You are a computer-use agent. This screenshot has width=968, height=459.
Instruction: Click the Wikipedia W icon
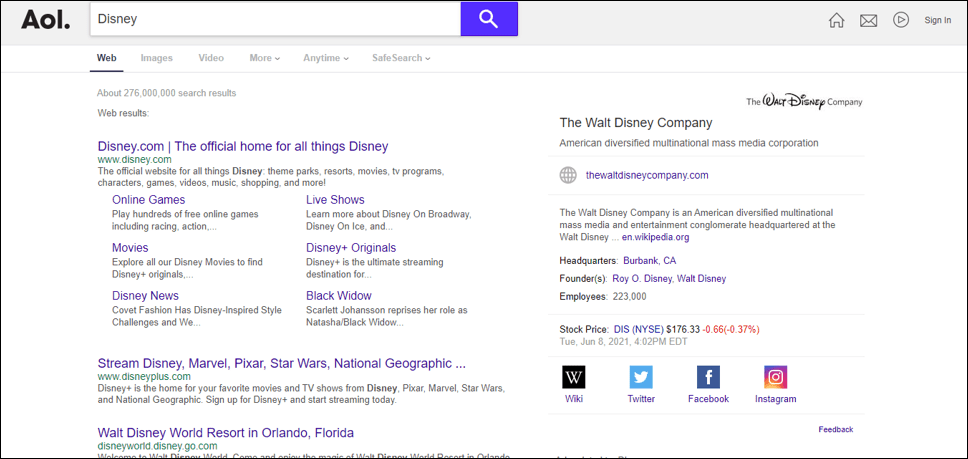point(574,377)
